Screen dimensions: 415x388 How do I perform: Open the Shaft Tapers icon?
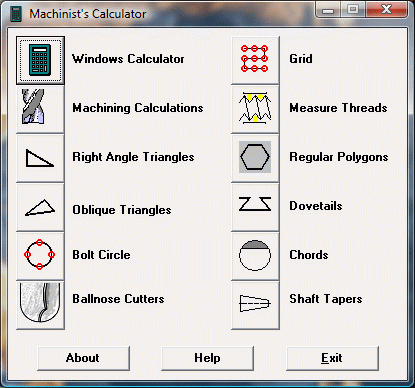click(255, 305)
